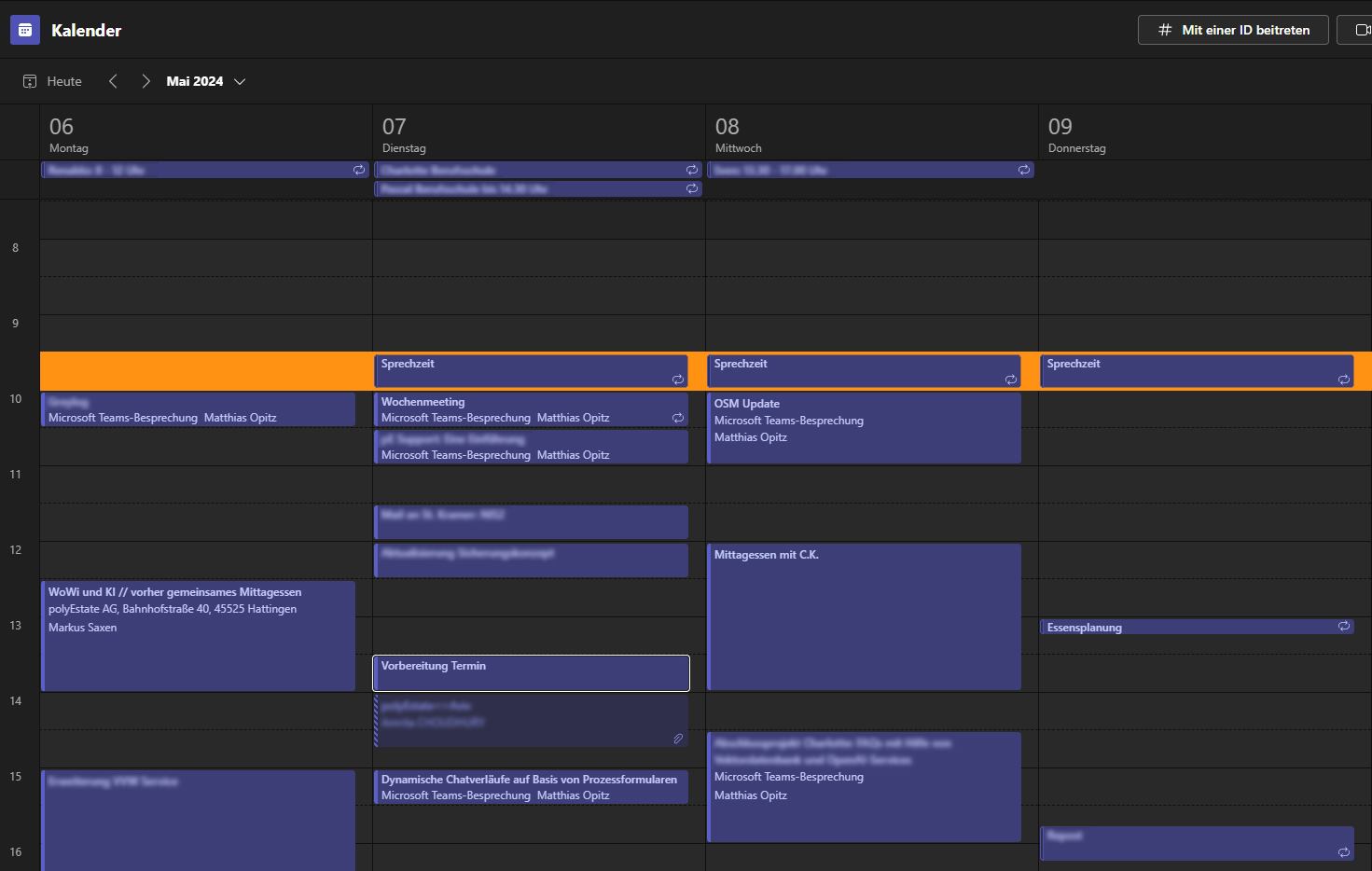
Task: Click Mit einer ID beitreten button
Action: [x=1233, y=30]
